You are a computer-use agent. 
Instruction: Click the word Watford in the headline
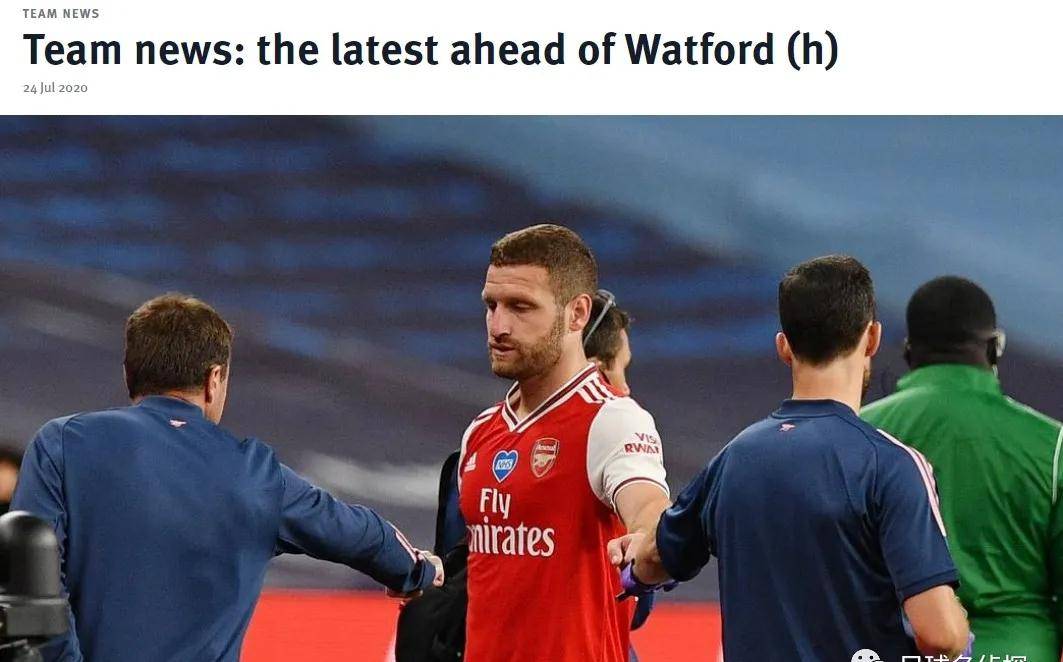700,50
